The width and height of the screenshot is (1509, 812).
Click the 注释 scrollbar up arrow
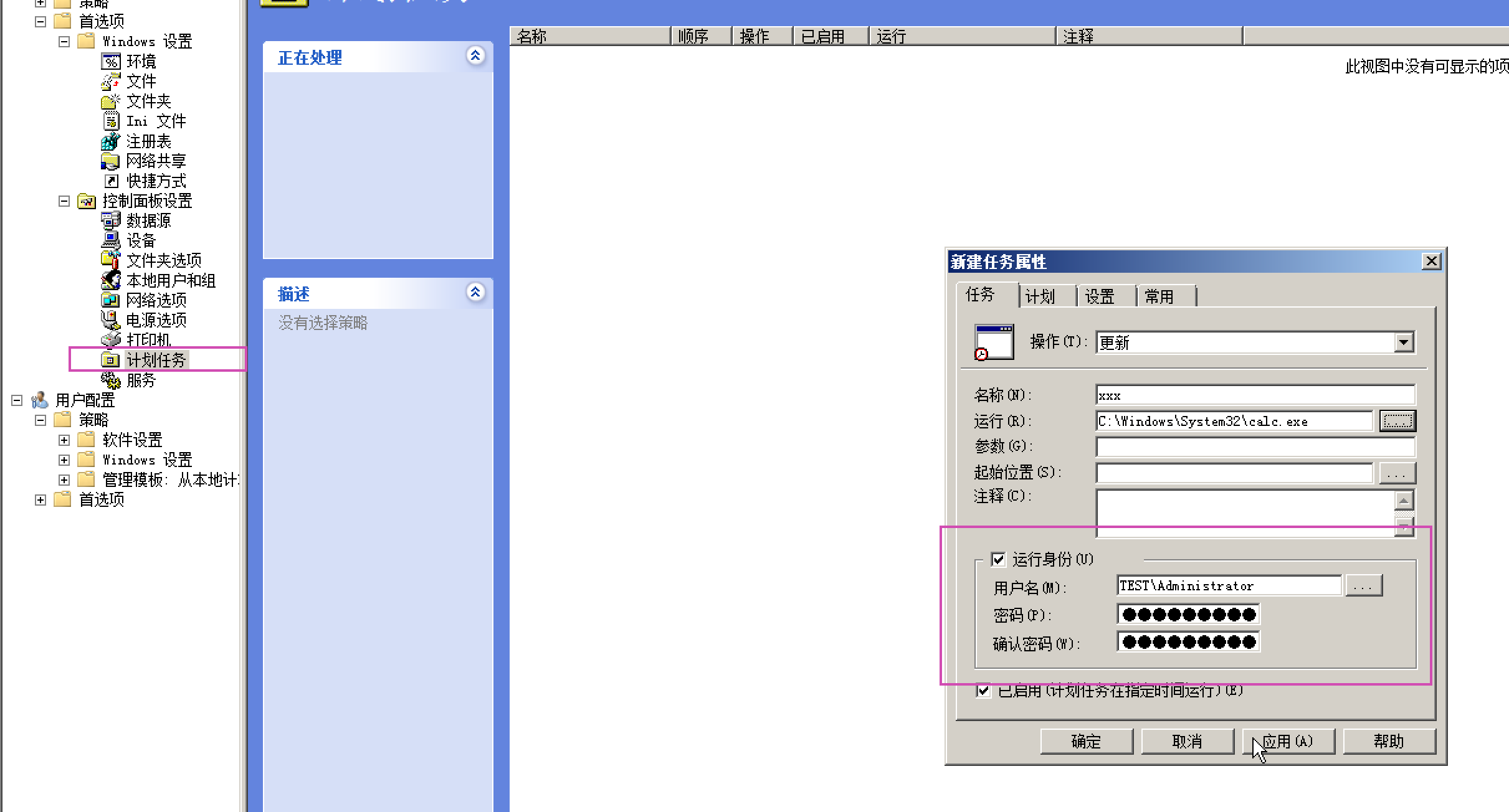tap(1406, 499)
